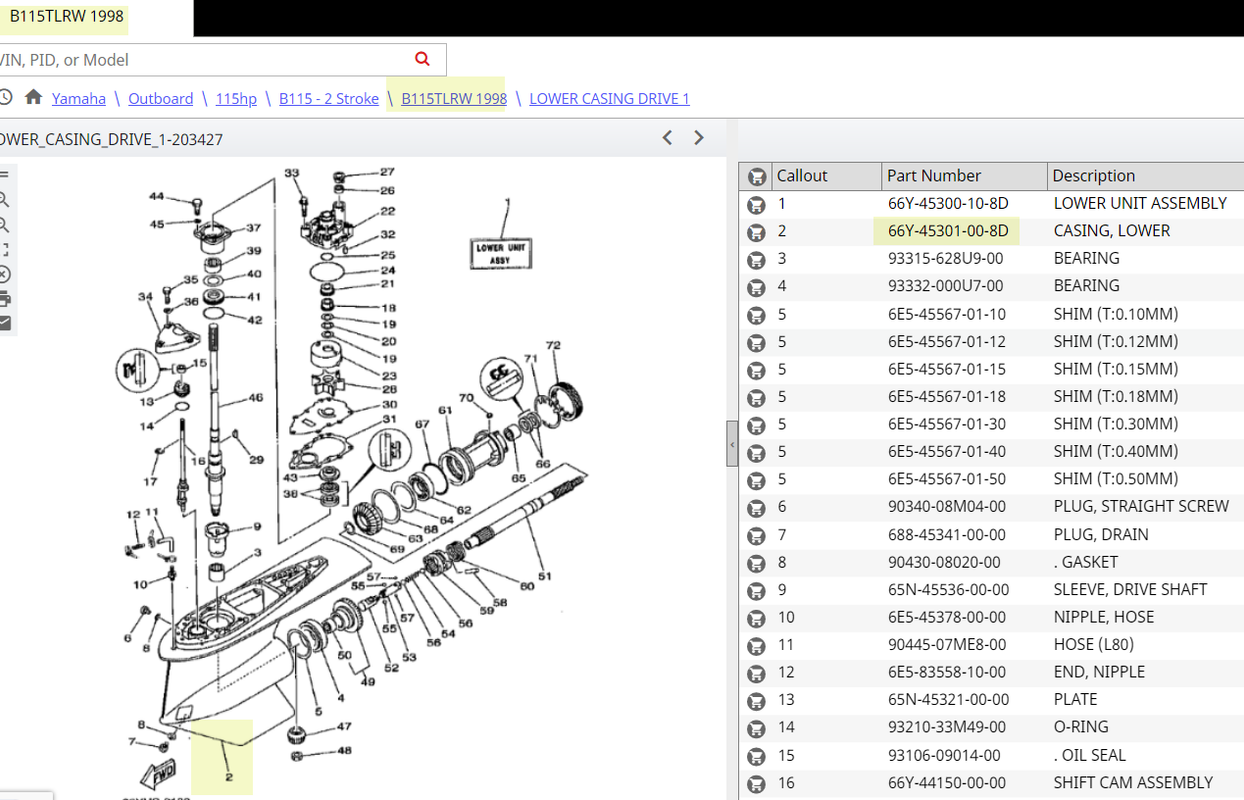Select callout 2 in the parts diagram
This screenshot has width=1244, height=800.
pyautogui.click(x=228, y=777)
